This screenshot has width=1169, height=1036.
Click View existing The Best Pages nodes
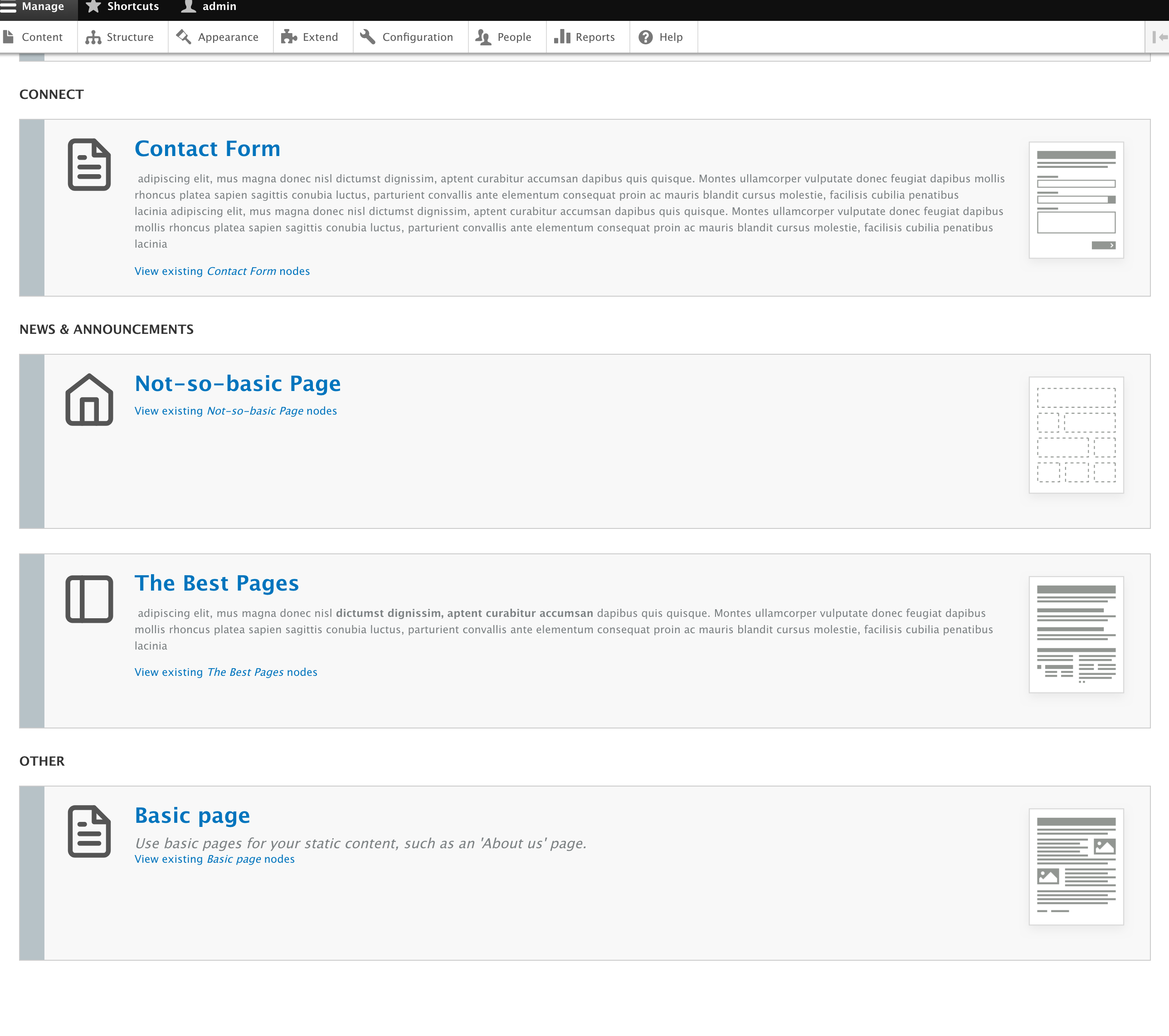(x=226, y=672)
